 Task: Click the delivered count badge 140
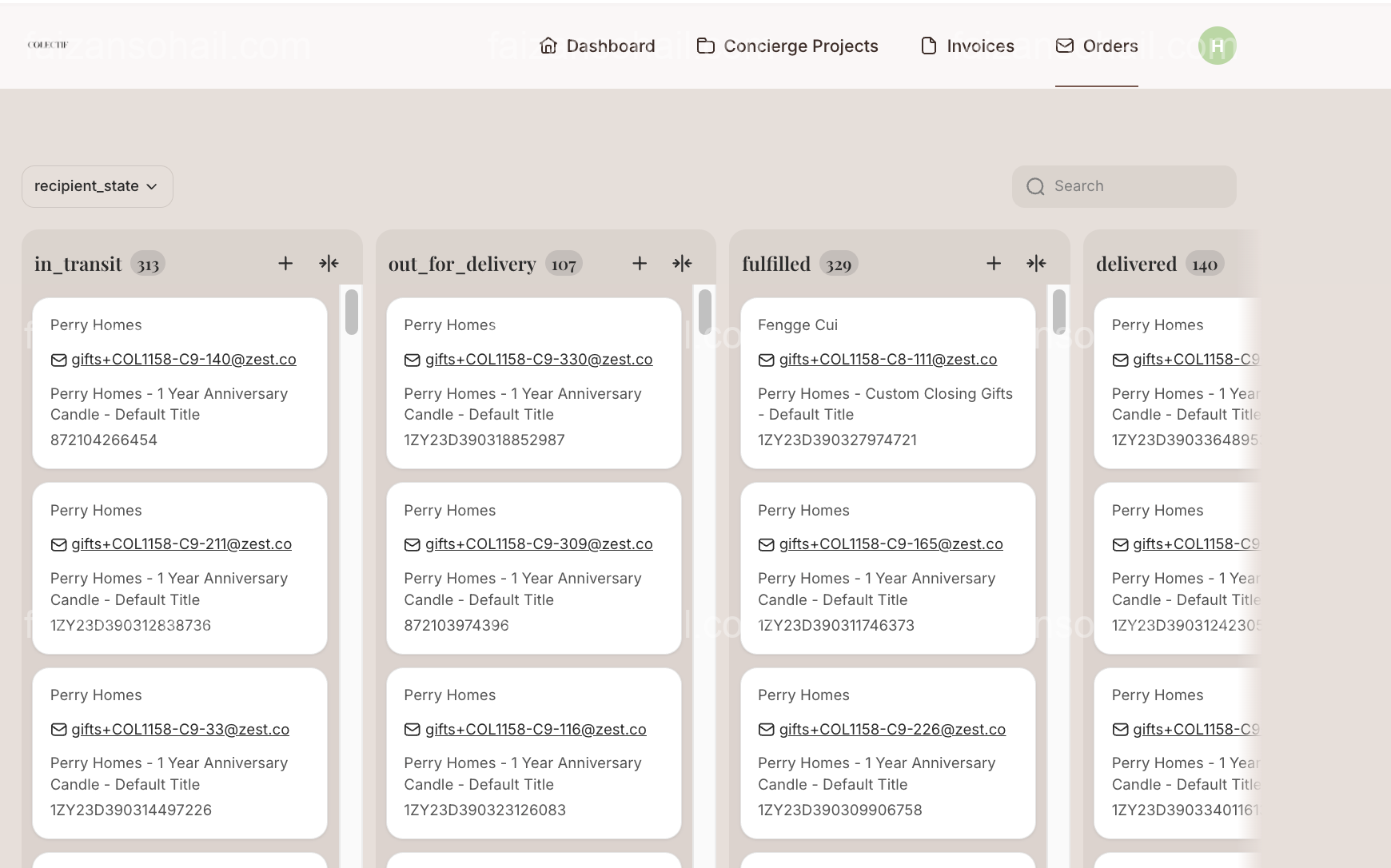[1205, 264]
